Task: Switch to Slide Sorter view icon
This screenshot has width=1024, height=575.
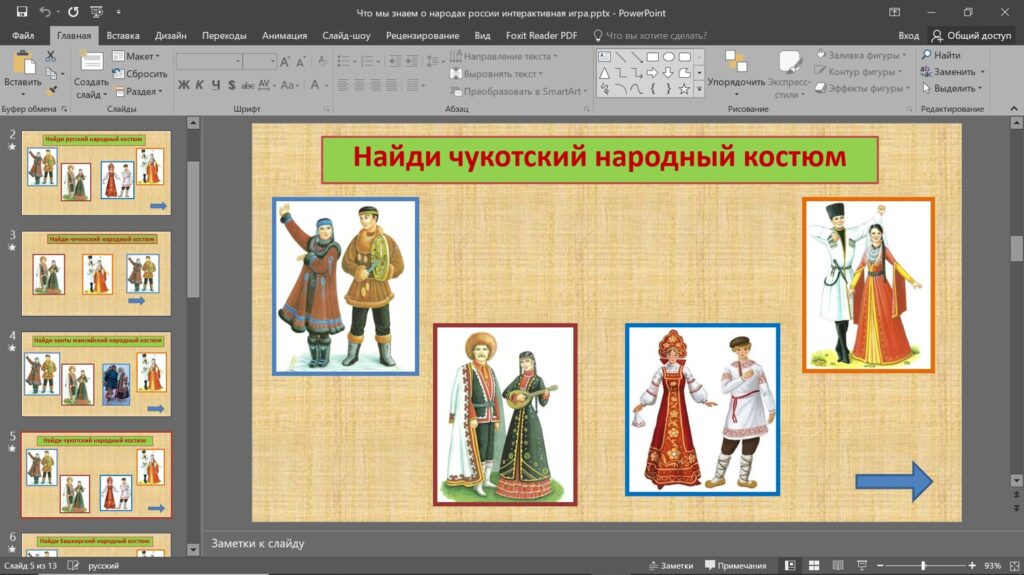Action: [813, 566]
